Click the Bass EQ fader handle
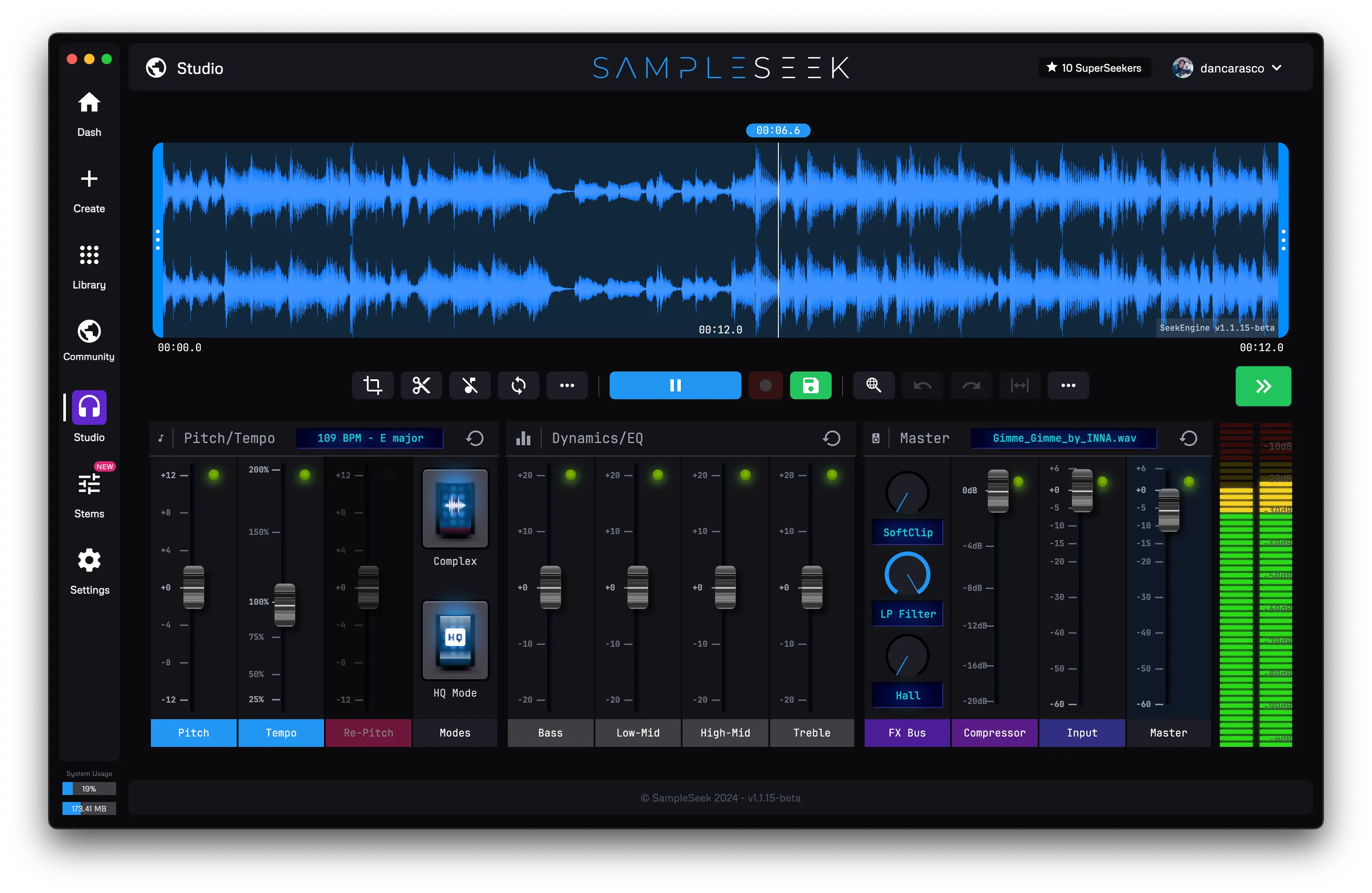Screen dimensions: 1372x893 click(x=551, y=588)
